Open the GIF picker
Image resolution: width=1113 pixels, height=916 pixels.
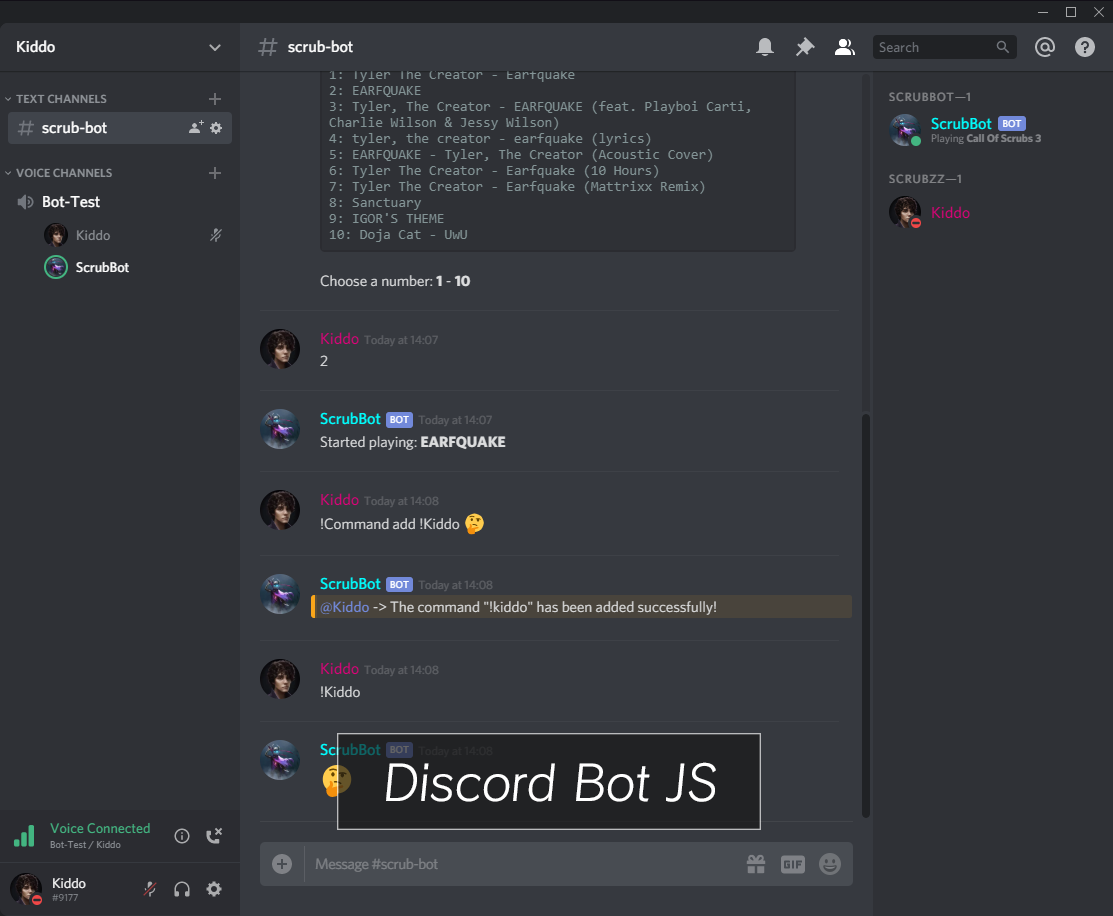(x=792, y=864)
